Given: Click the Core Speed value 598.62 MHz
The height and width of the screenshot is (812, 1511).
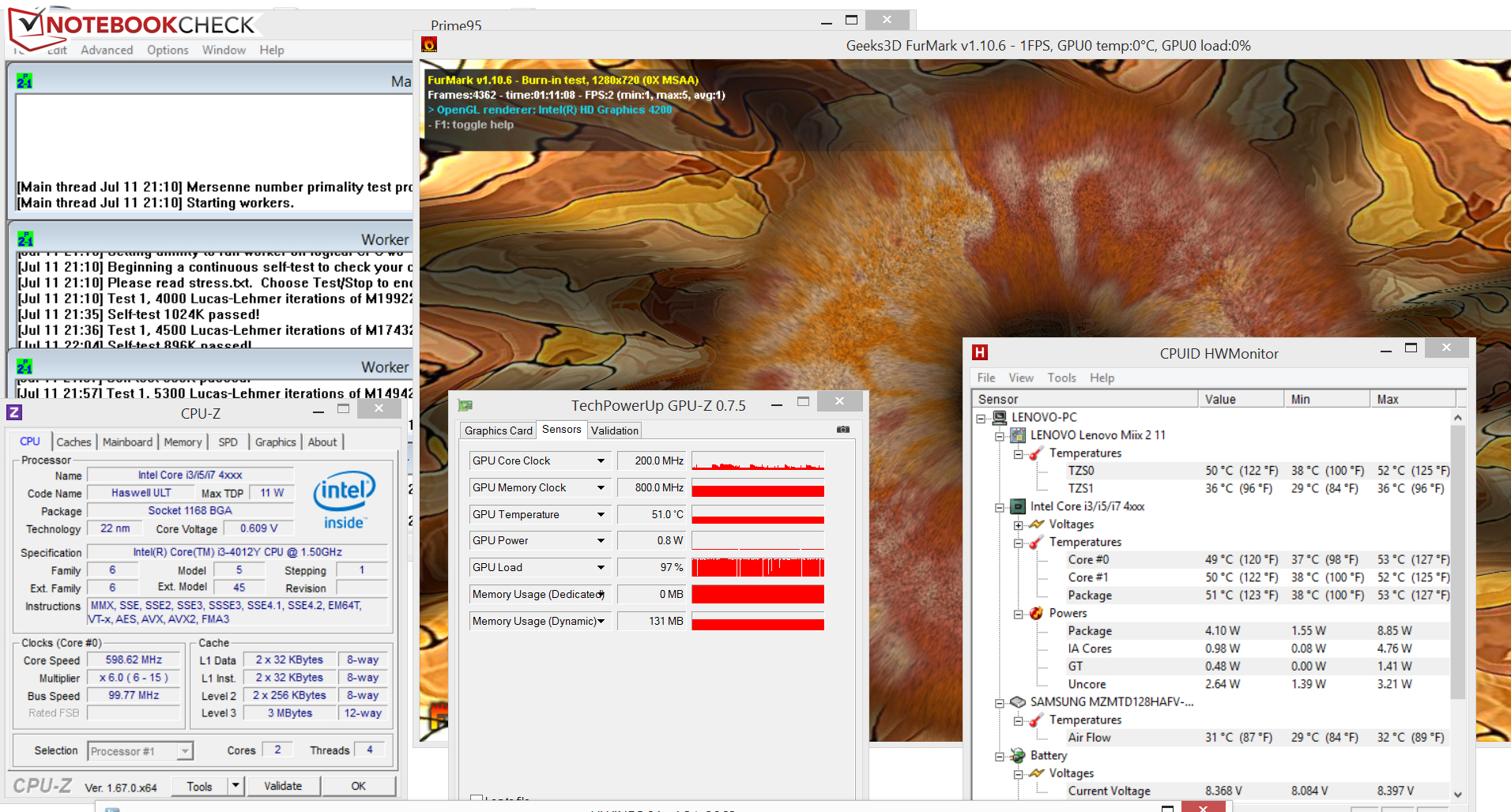Looking at the screenshot, I should [134, 660].
